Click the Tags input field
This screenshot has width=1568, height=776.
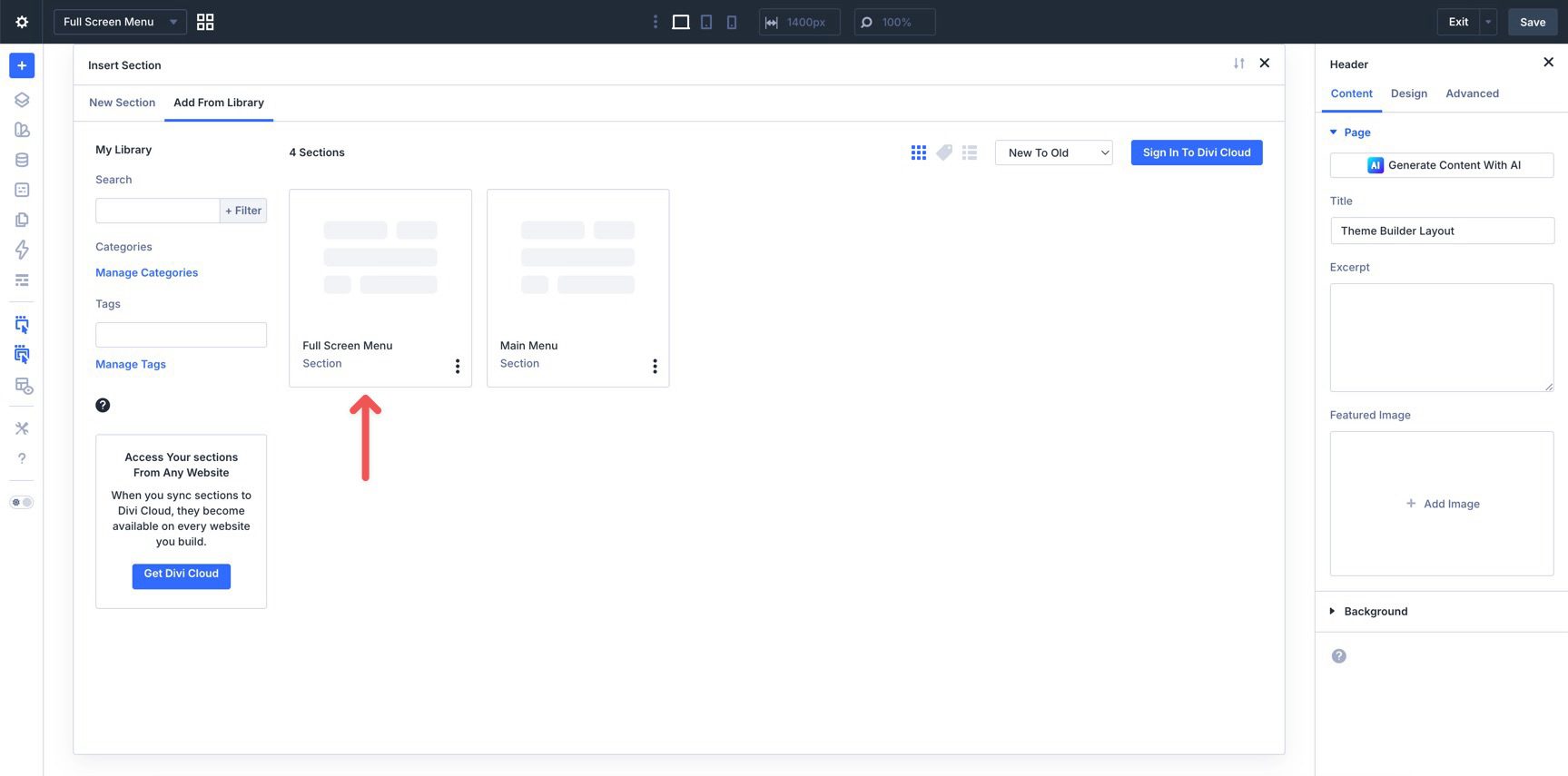click(x=181, y=335)
